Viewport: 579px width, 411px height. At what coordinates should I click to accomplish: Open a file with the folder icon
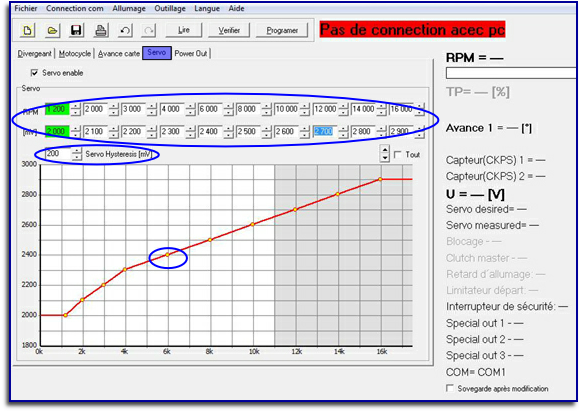coord(52,30)
